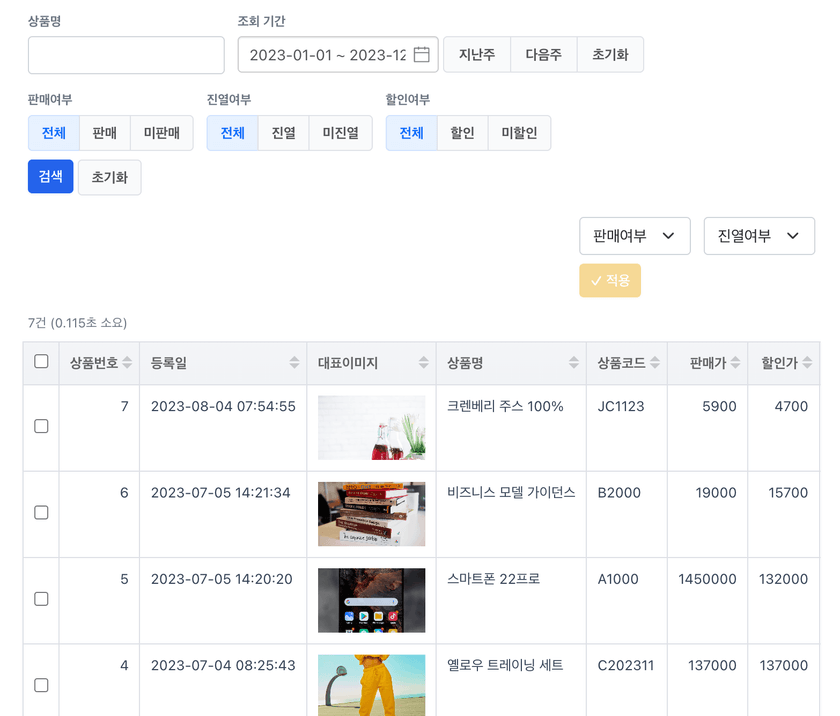Screen dimensions: 840x716
Task: Sort the 판매가 column ascending with arrows
Action: 734,363
